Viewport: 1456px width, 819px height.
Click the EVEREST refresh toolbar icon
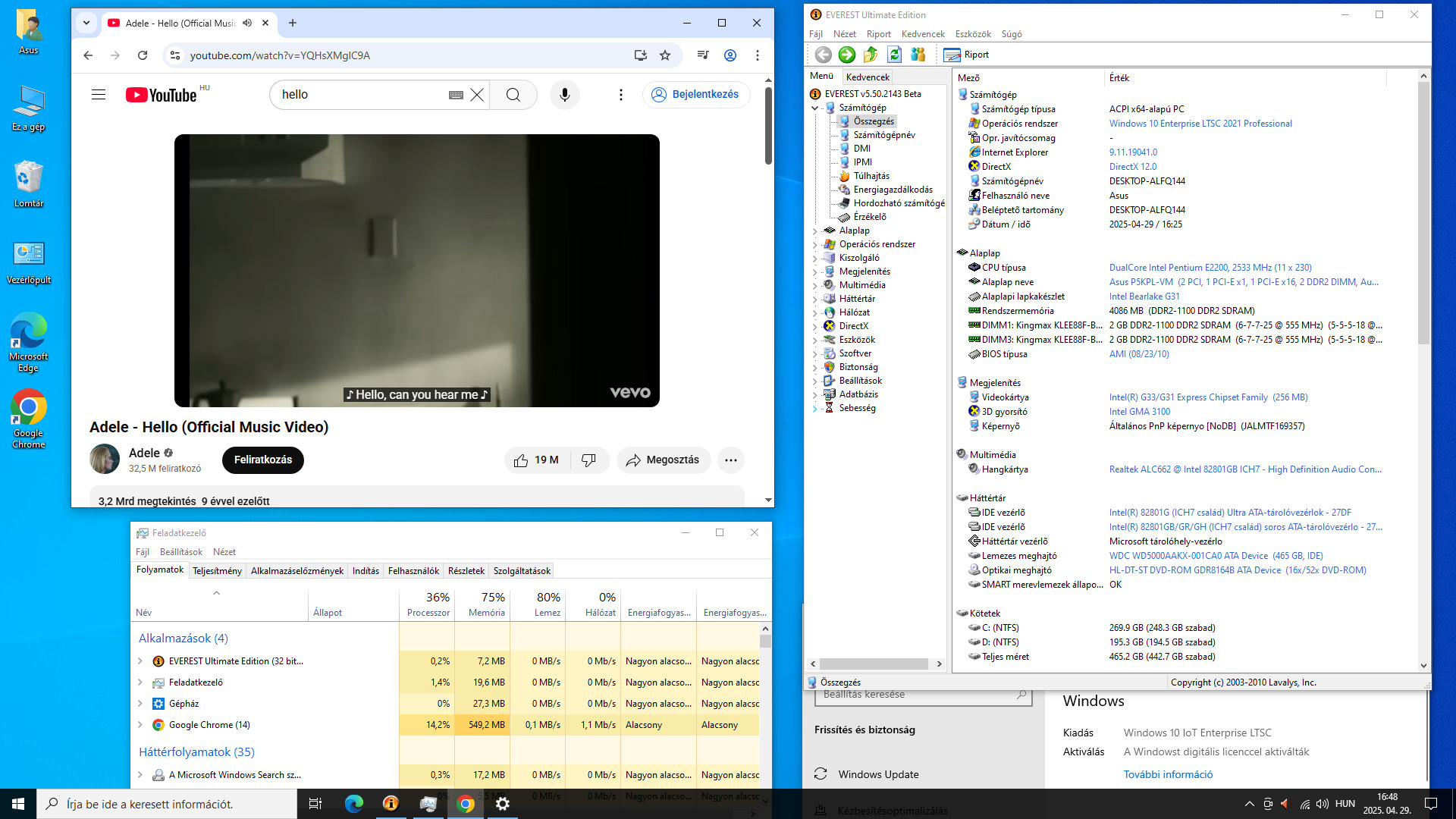[894, 55]
